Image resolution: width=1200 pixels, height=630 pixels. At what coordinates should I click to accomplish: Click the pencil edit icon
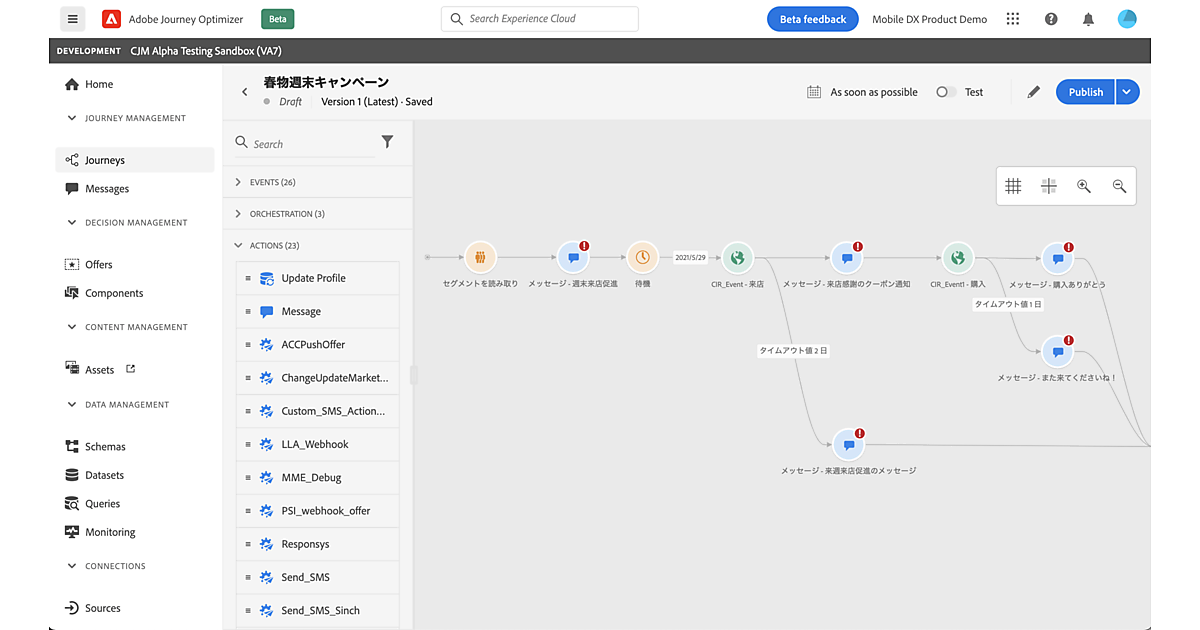1033,92
